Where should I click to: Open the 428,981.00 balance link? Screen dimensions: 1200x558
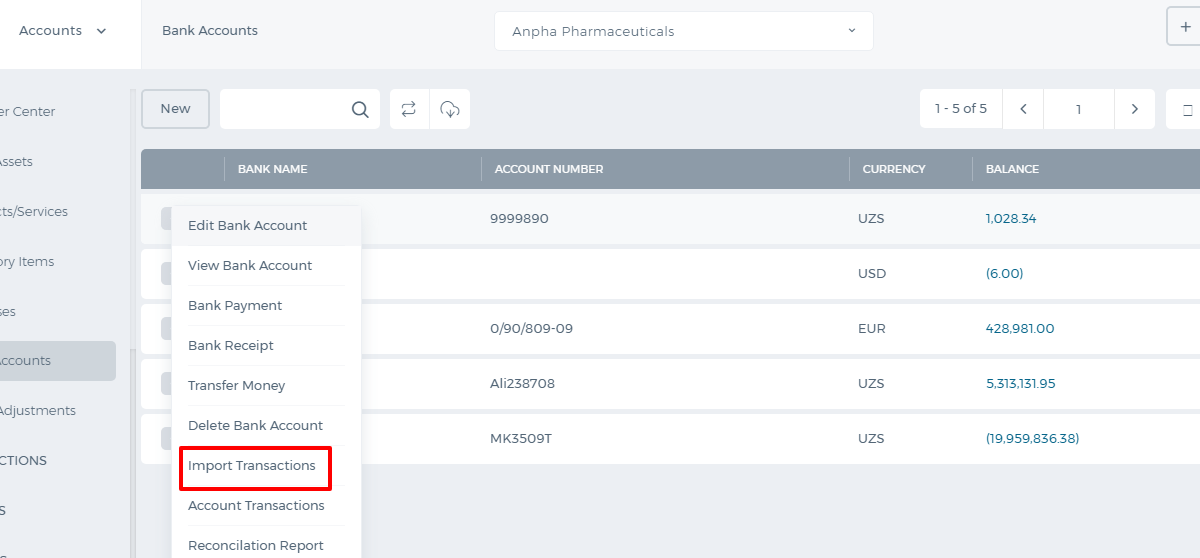1020,328
